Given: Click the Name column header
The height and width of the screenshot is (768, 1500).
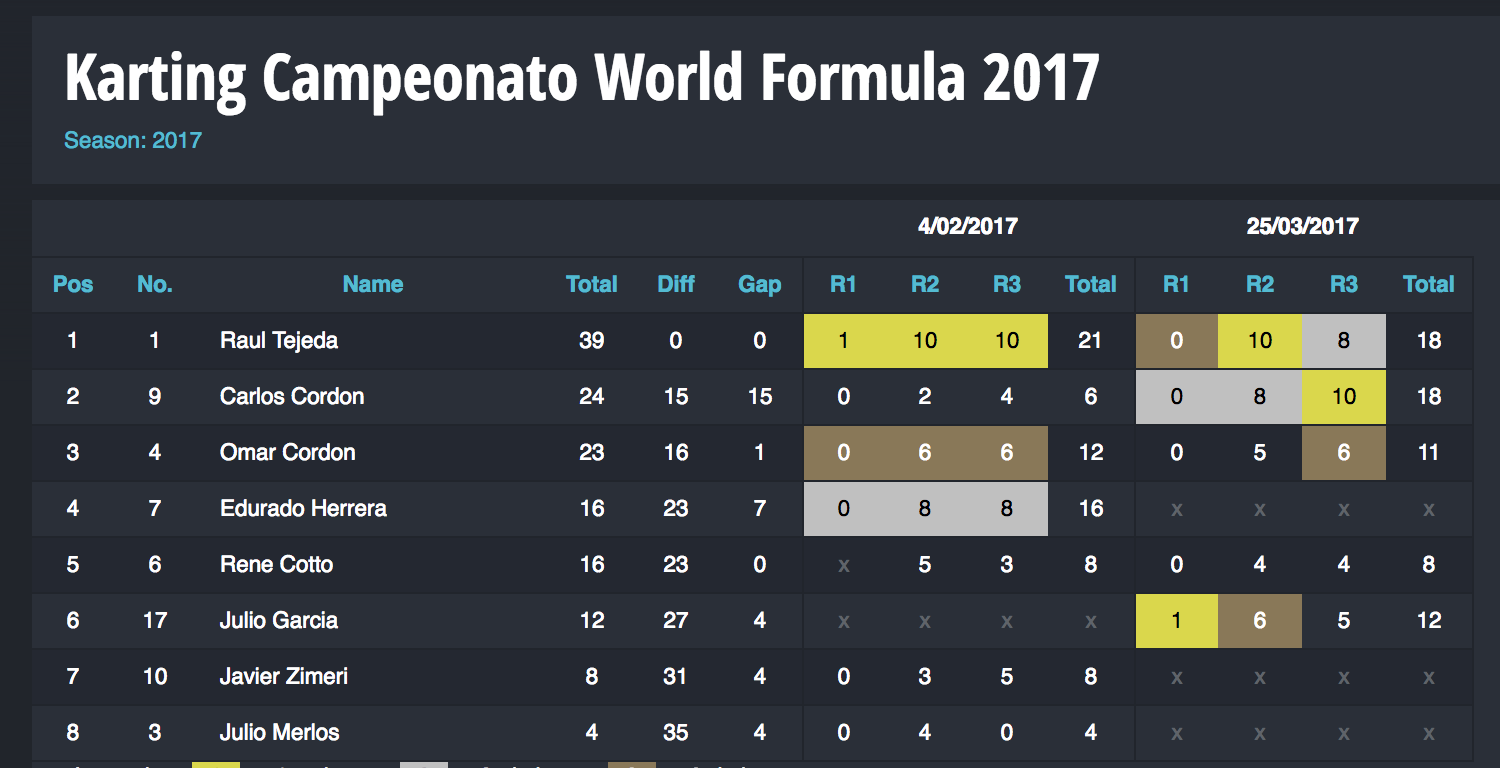Looking at the screenshot, I should coord(373,284).
